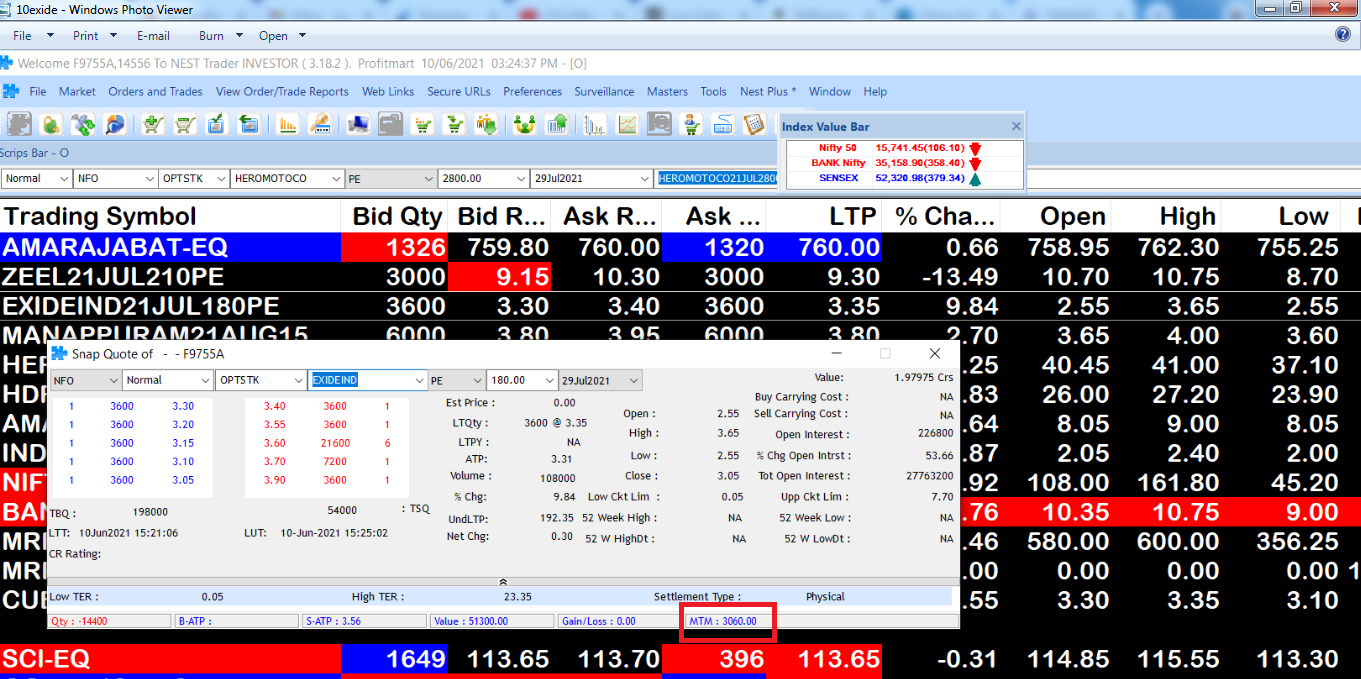Close the Index Value Bar panel
This screenshot has height=679, width=1361.
pos(1016,126)
